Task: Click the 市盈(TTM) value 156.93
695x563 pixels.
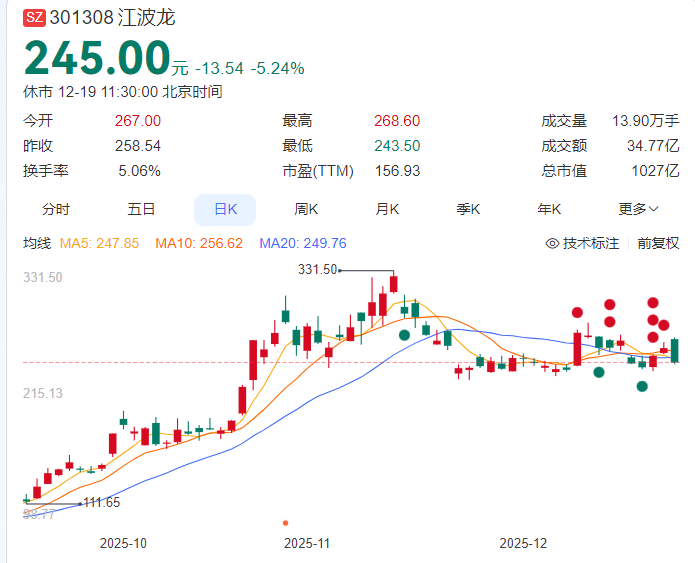Action: point(397,171)
